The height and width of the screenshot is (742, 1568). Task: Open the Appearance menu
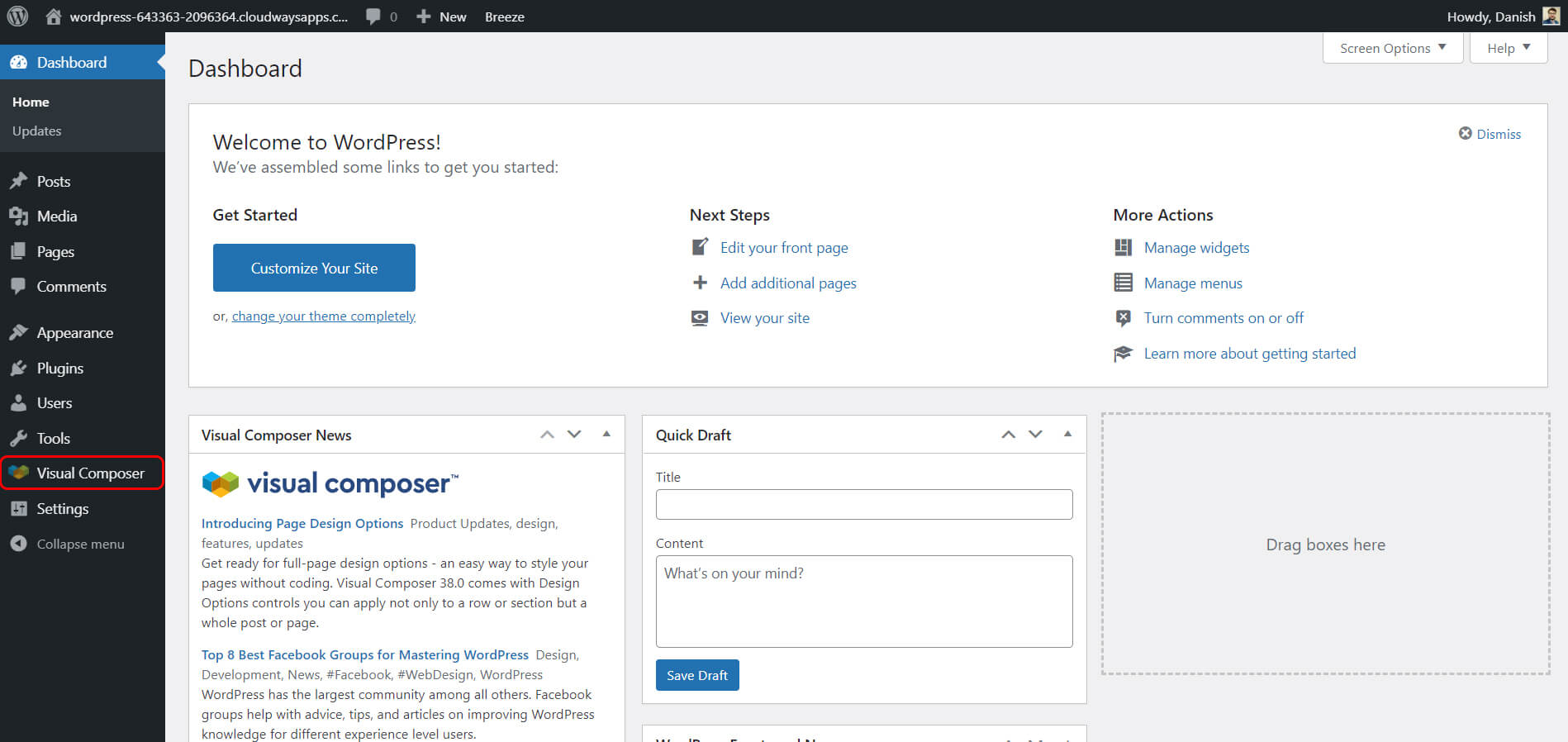tap(75, 332)
